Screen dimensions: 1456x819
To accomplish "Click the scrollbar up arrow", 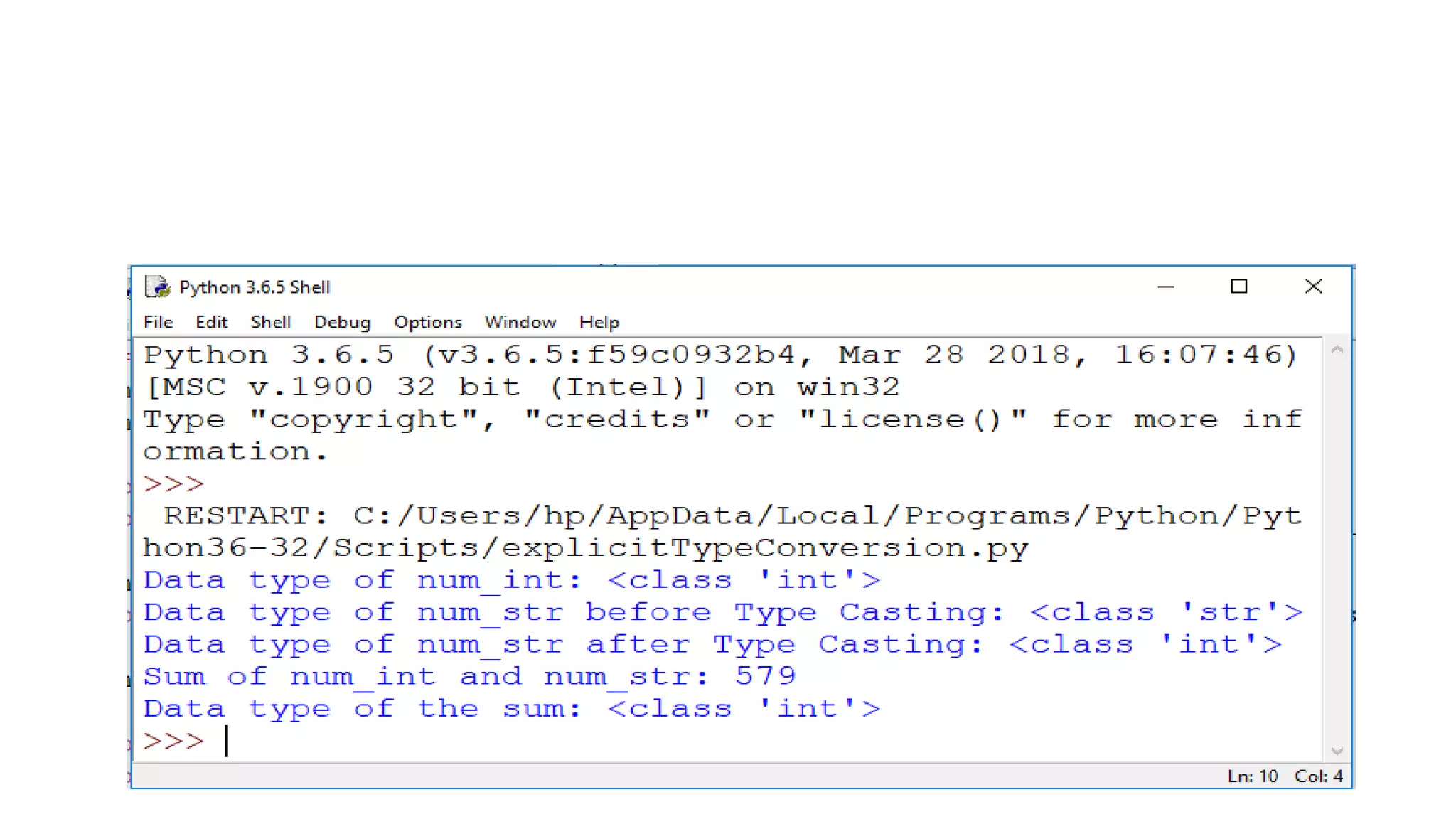I will [1337, 349].
